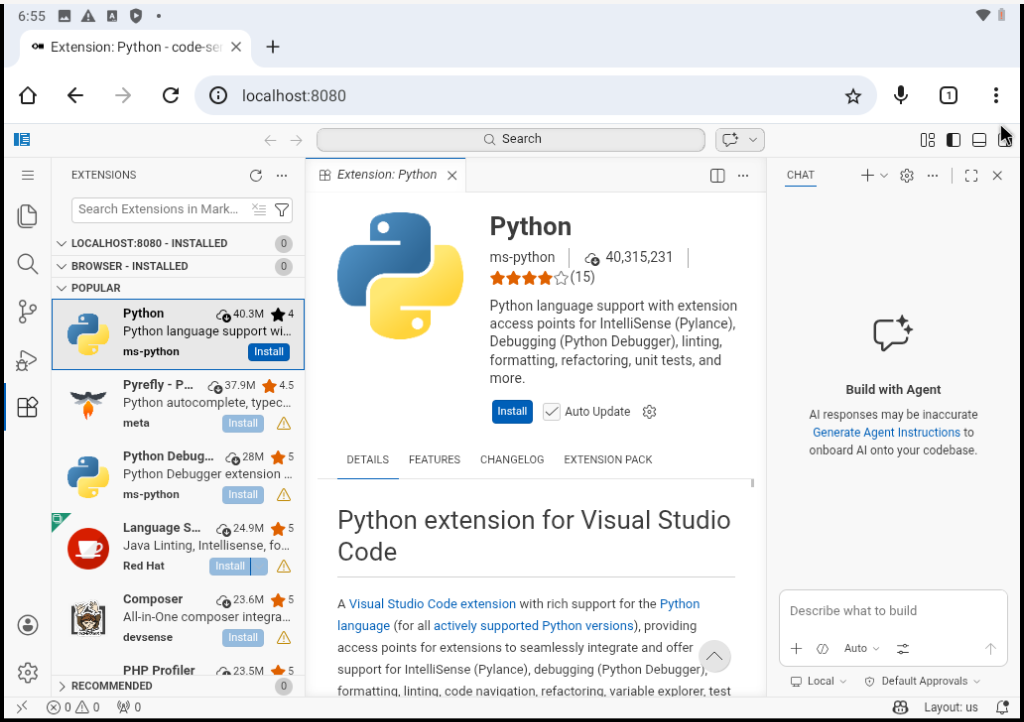Open the Accounts menu icon

click(x=27, y=625)
